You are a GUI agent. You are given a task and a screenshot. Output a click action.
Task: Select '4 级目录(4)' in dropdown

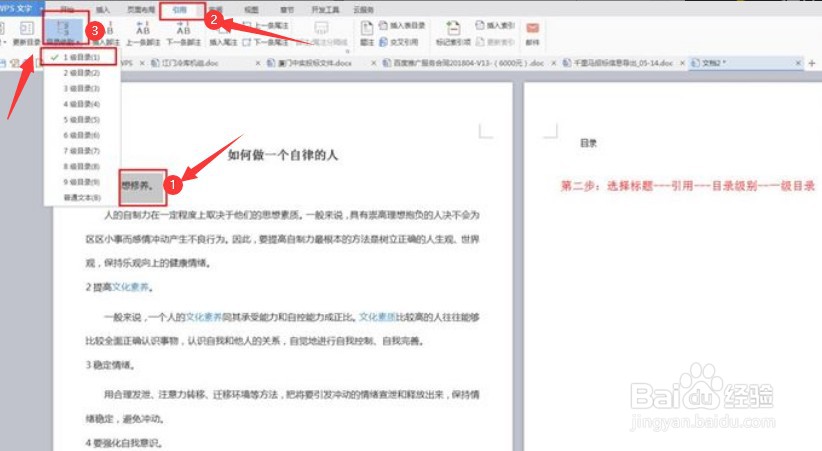click(x=82, y=104)
